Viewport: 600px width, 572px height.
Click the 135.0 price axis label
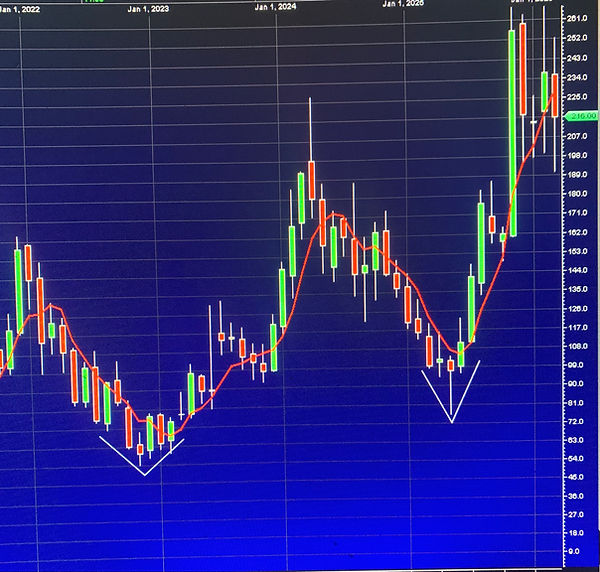click(579, 289)
